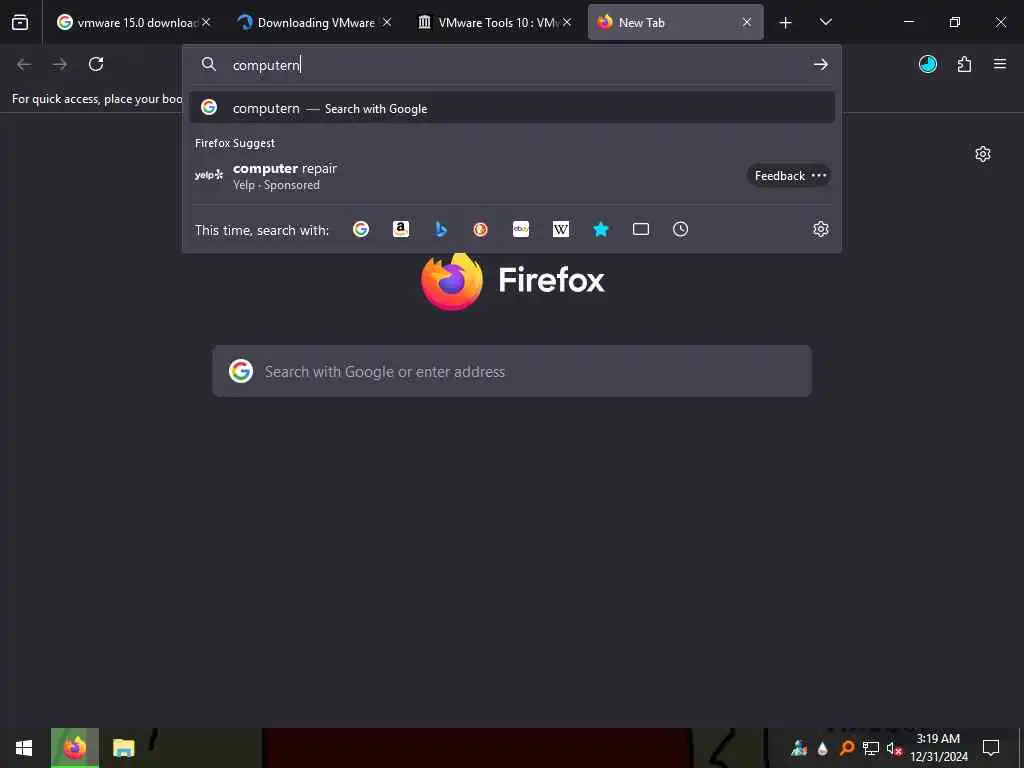This screenshot has height=768, width=1024.
Task: Open the Windows notification center
Action: [x=991, y=748]
